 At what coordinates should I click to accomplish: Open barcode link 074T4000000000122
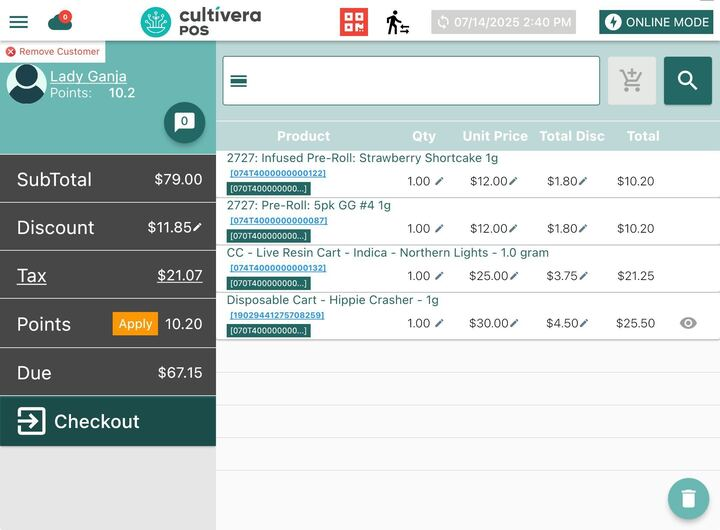click(x=278, y=173)
